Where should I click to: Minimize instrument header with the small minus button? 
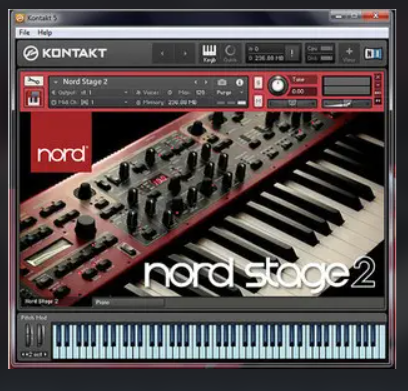click(378, 85)
